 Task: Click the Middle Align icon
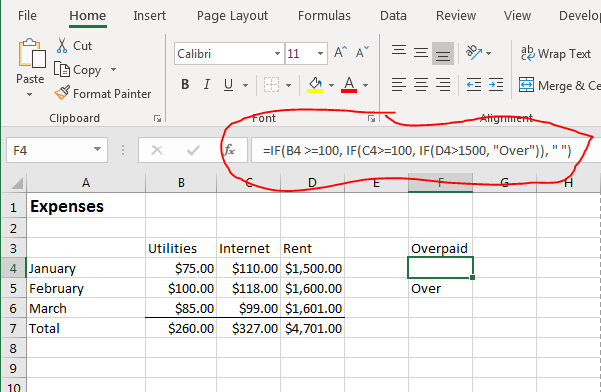[421, 53]
